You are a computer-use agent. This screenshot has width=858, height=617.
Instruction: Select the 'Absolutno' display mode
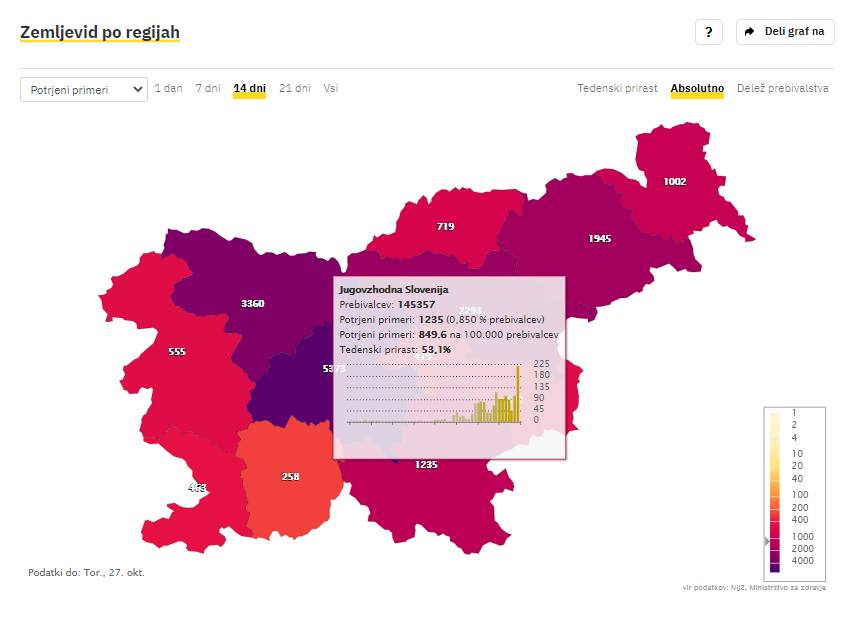697,88
